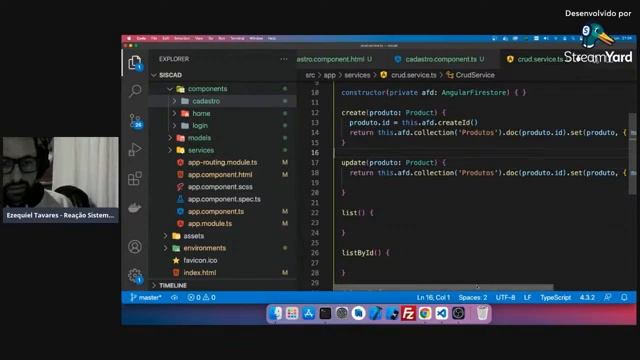The height and width of the screenshot is (360, 640).
Task: Open the Selection menu in menu bar
Action: click(182, 38)
